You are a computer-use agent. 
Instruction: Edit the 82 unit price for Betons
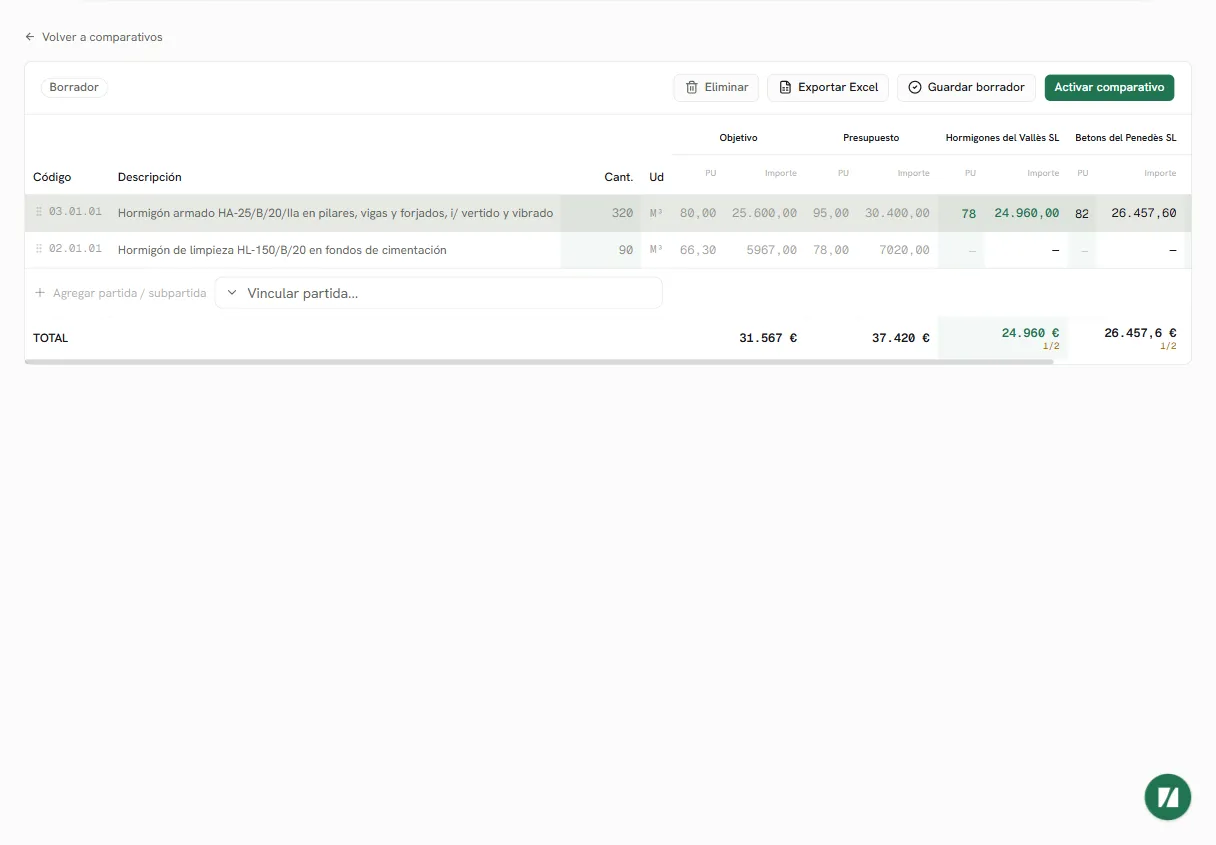pos(1082,213)
